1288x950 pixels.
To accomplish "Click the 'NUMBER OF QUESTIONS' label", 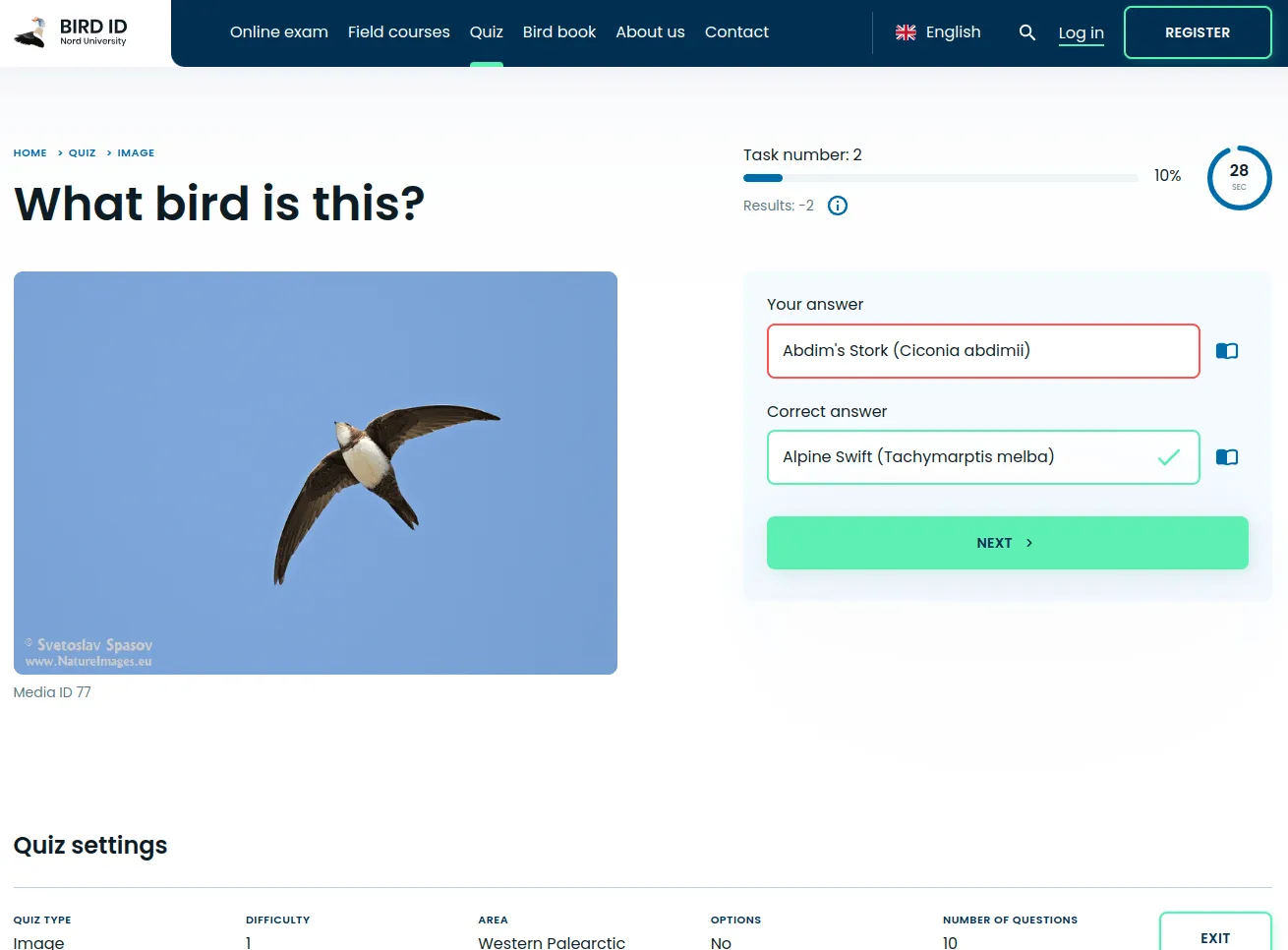I will pyautogui.click(x=1010, y=920).
